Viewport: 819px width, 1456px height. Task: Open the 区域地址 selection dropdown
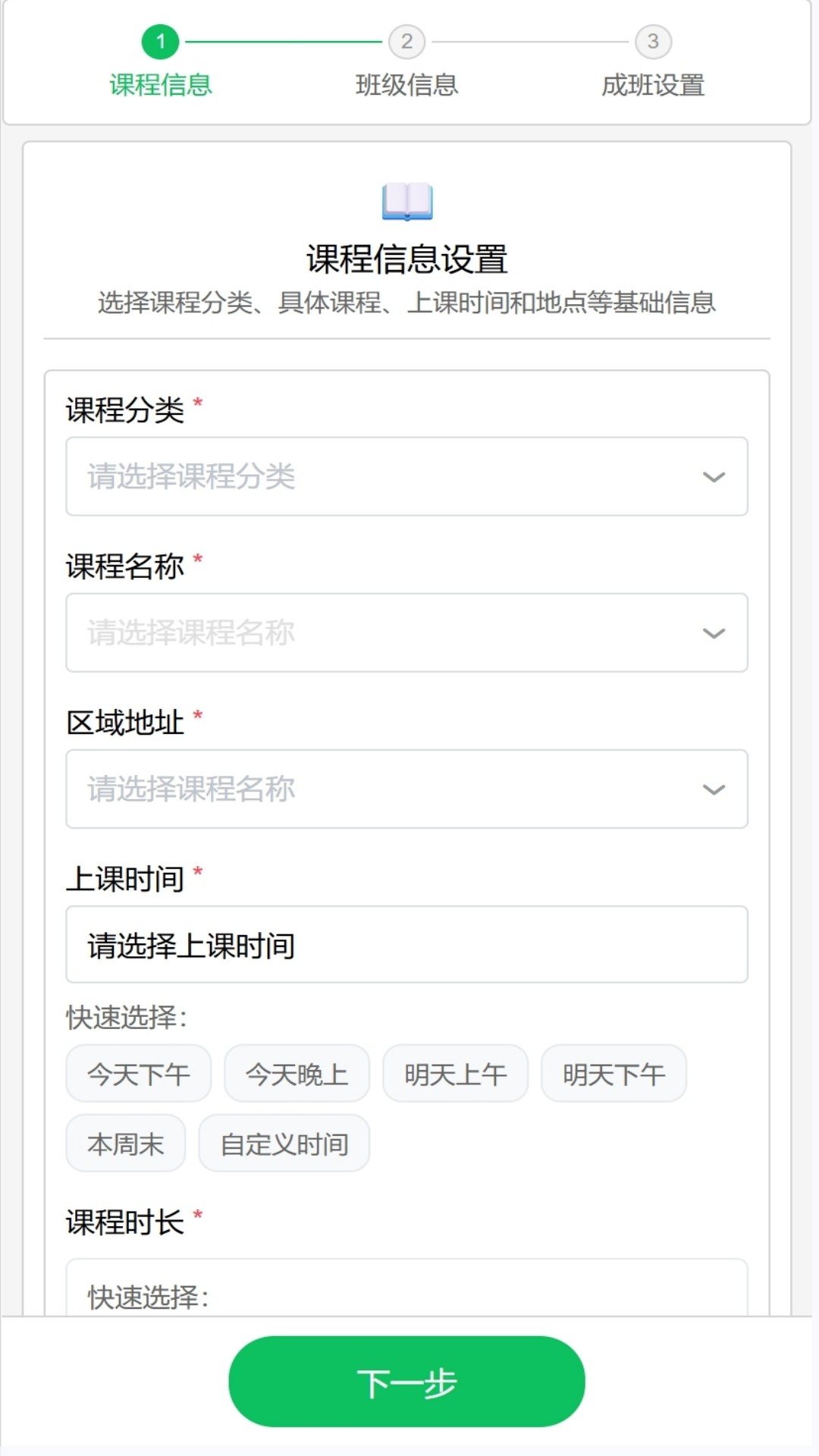pos(407,789)
